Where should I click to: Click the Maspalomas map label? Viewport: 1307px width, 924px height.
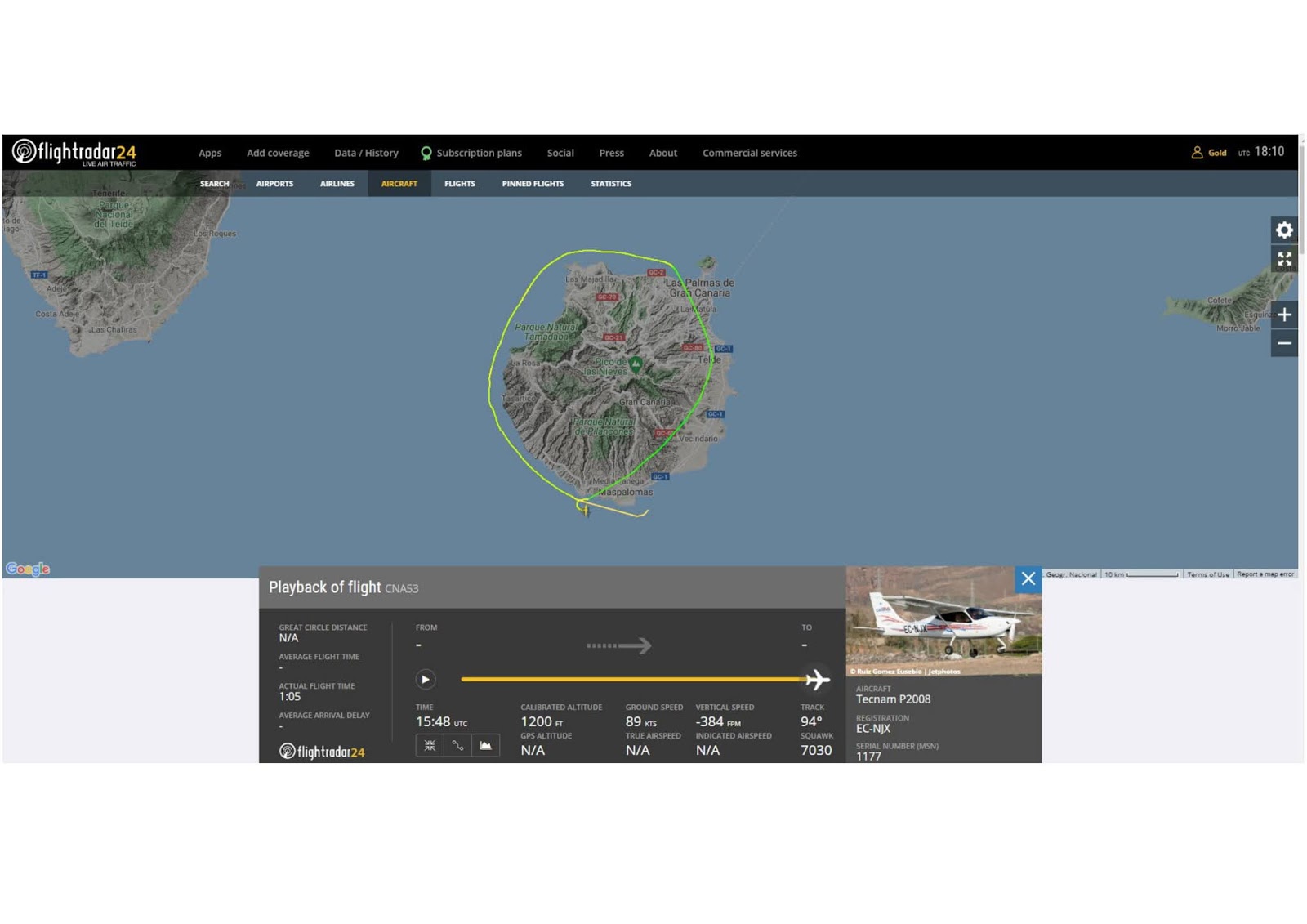[626, 492]
